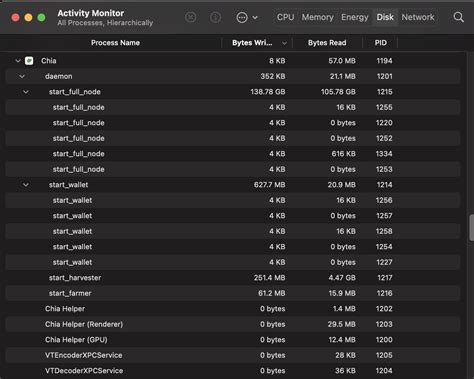The image size is (474, 379).
Task: Select start_wallet with PID 1254
Action: pos(233,247)
